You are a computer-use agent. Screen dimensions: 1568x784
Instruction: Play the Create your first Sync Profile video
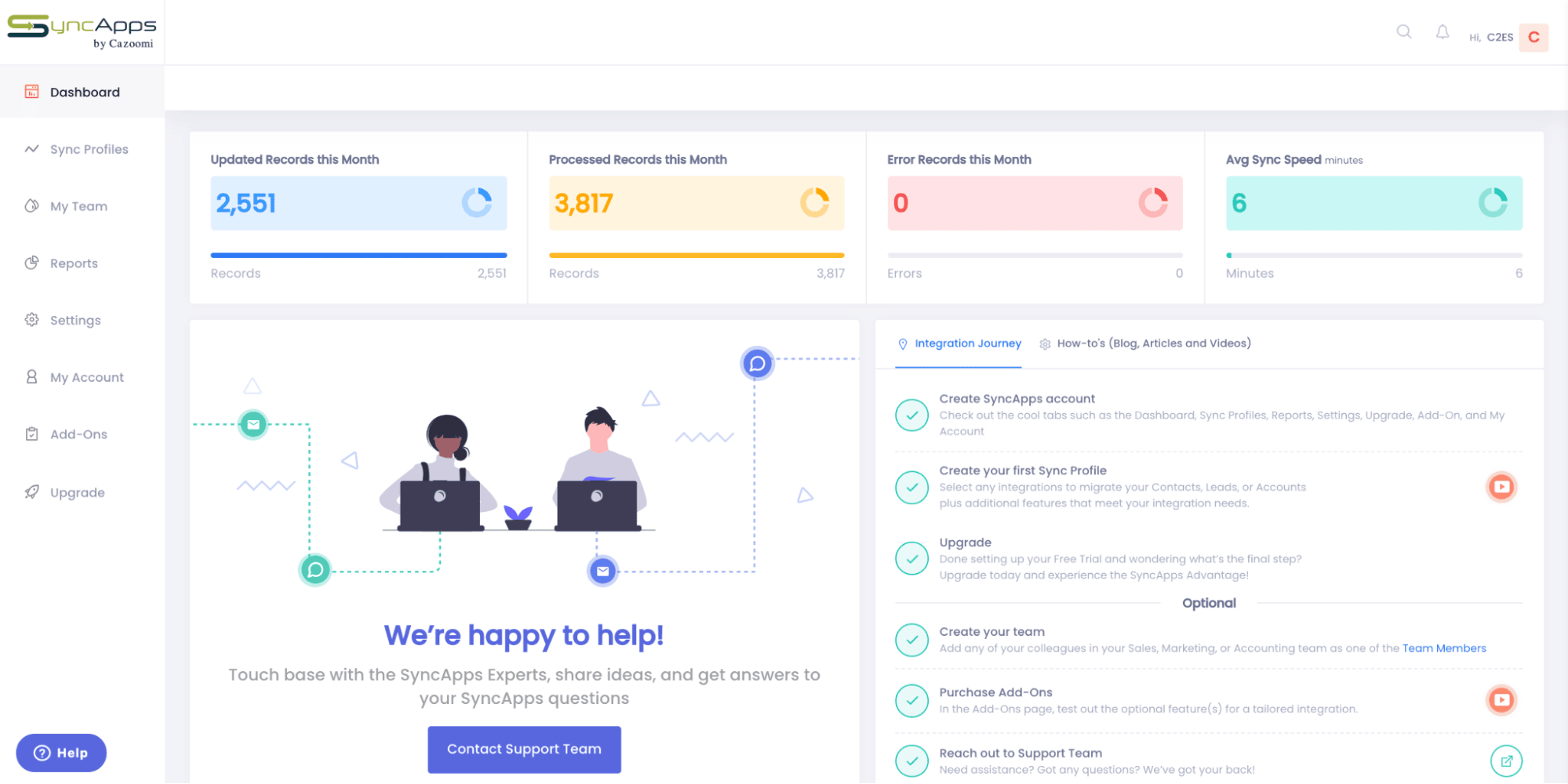(1501, 487)
